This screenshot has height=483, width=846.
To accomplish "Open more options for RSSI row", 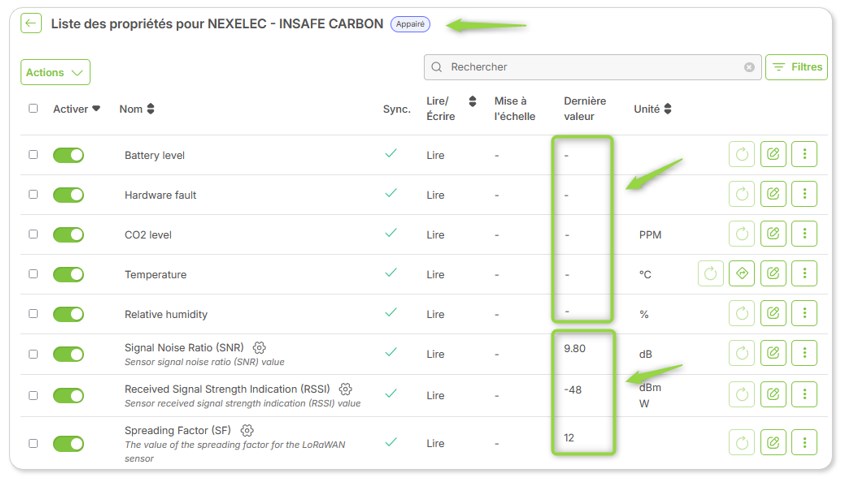I will point(804,394).
